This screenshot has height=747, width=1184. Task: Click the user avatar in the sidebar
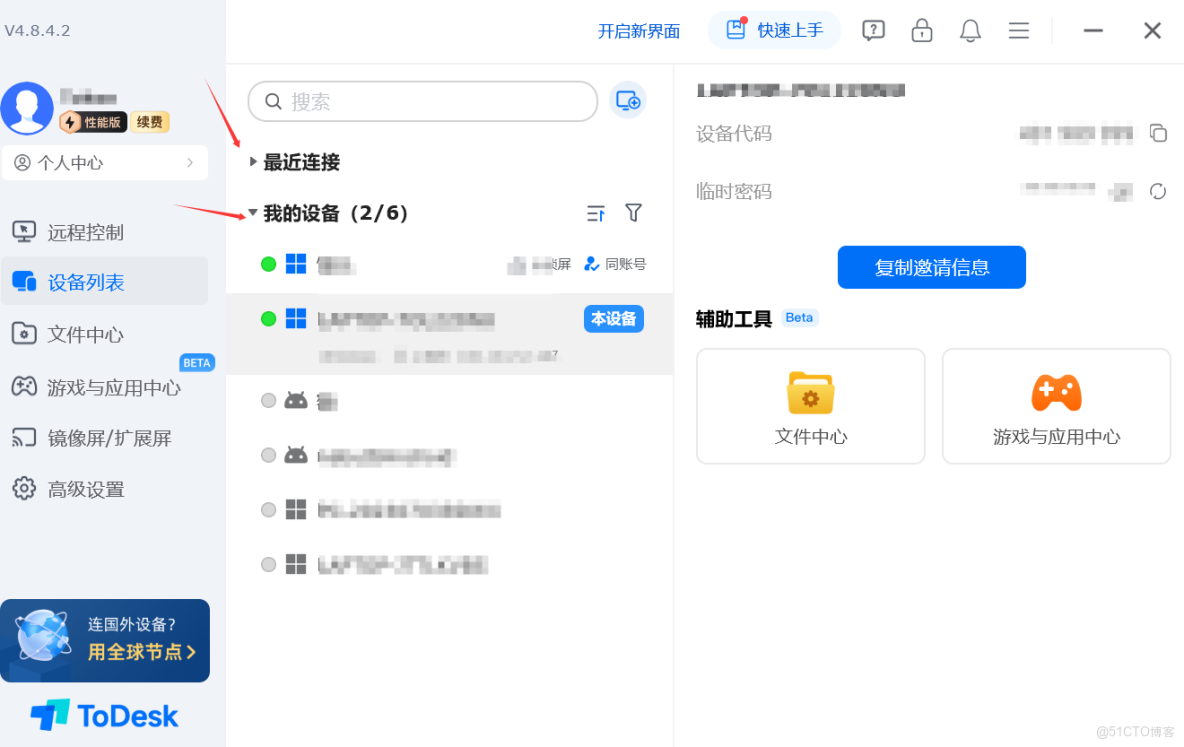[27, 108]
